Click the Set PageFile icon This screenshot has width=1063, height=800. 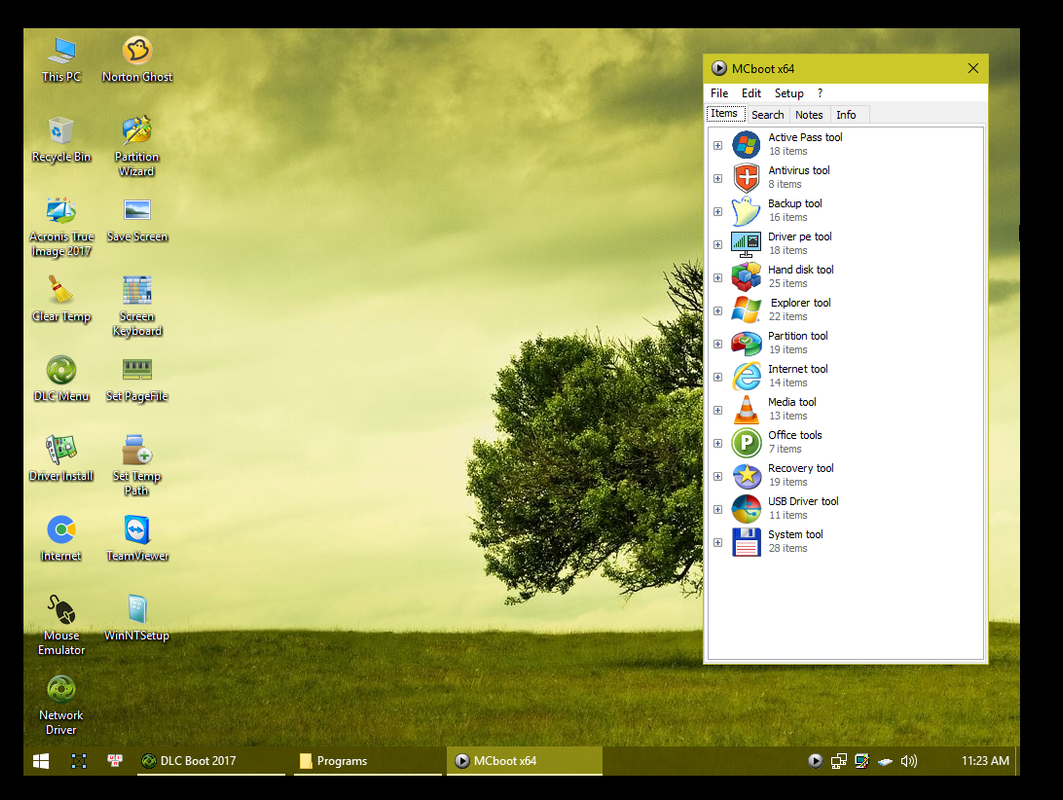[137, 379]
